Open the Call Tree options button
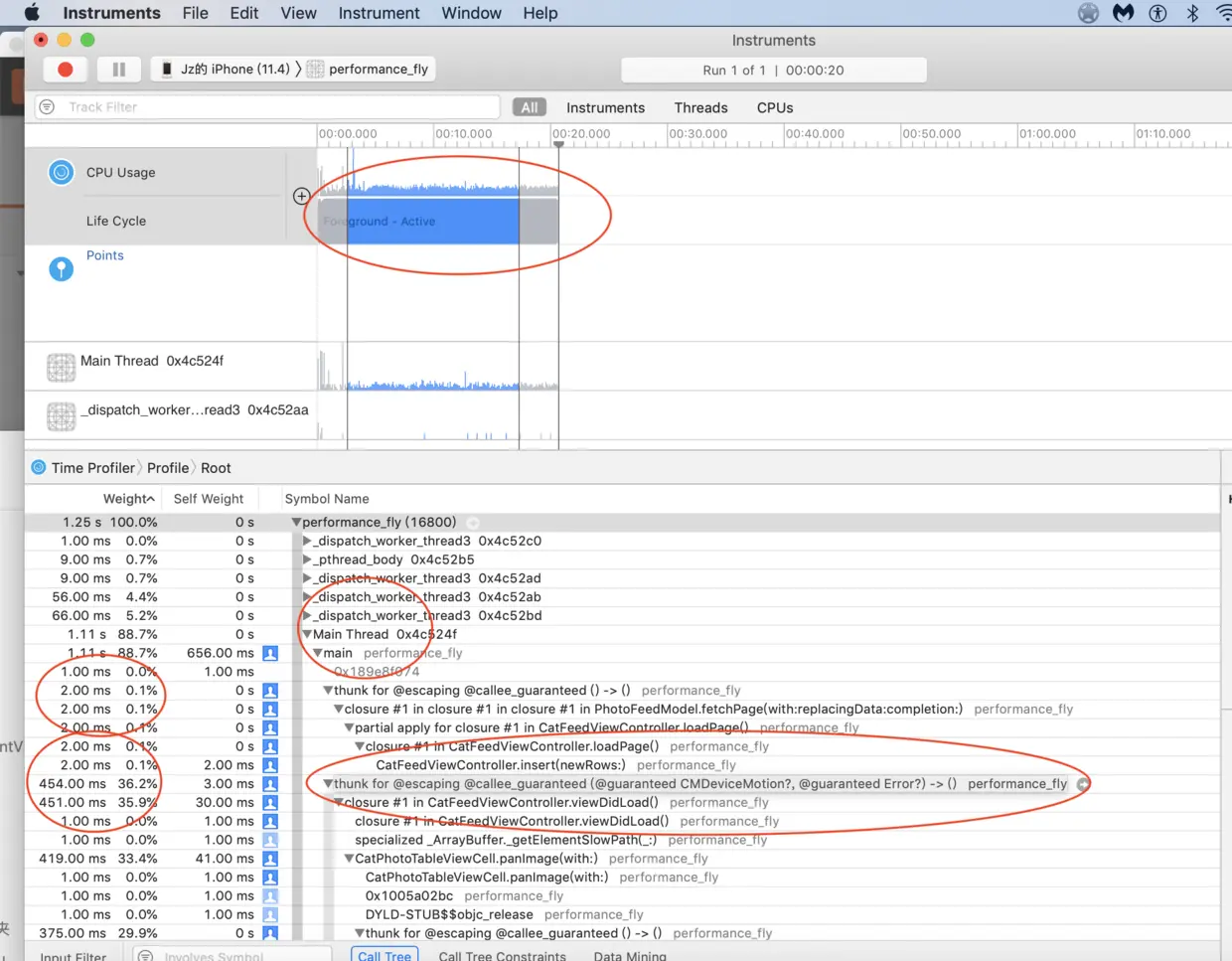The image size is (1232, 961). click(385, 955)
